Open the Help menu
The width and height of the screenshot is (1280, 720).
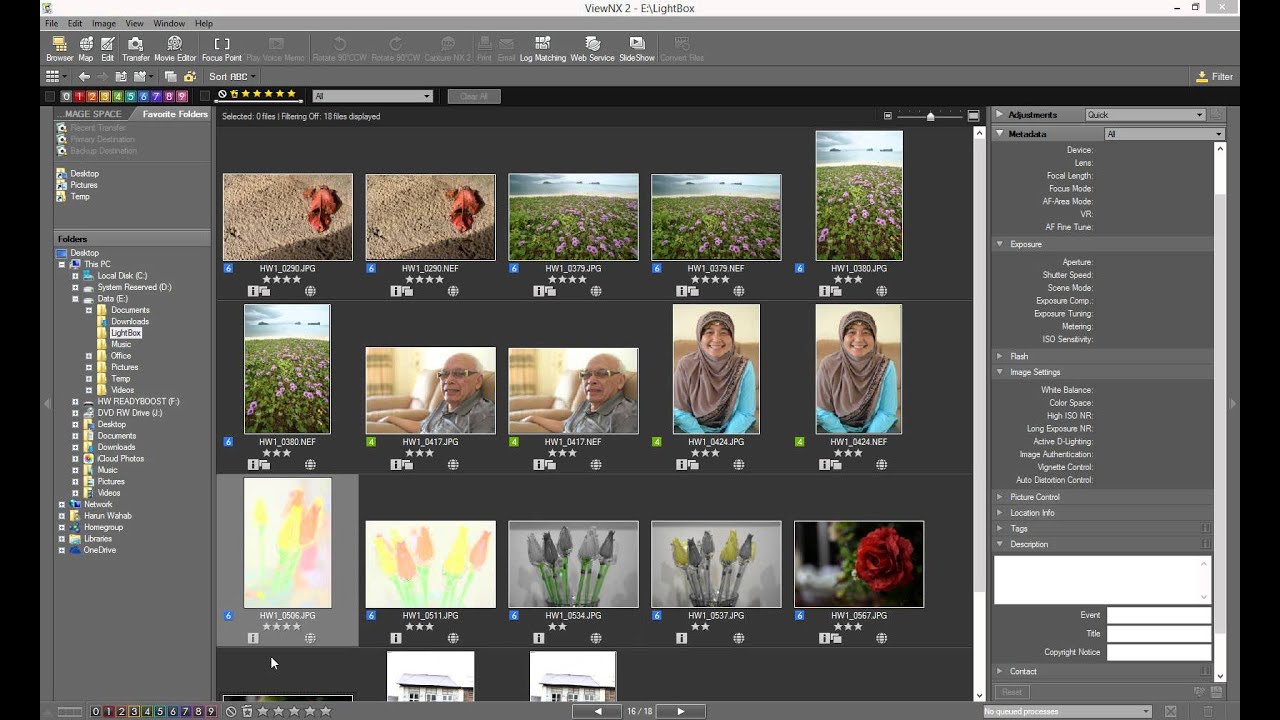coord(204,23)
